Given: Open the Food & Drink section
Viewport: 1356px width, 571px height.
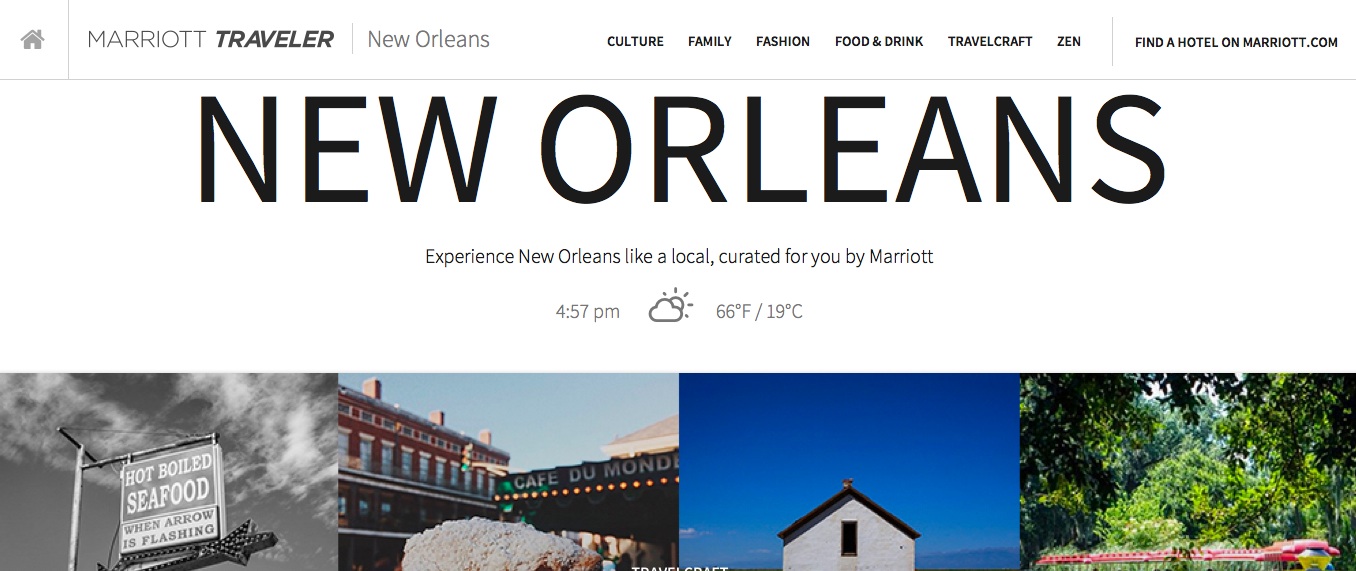Looking at the screenshot, I should 879,42.
